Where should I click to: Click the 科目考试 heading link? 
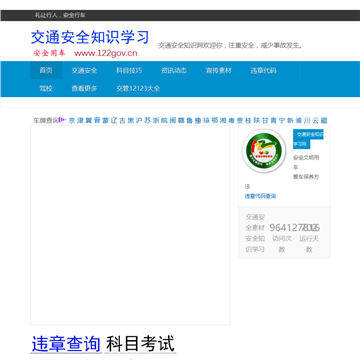tap(140, 344)
